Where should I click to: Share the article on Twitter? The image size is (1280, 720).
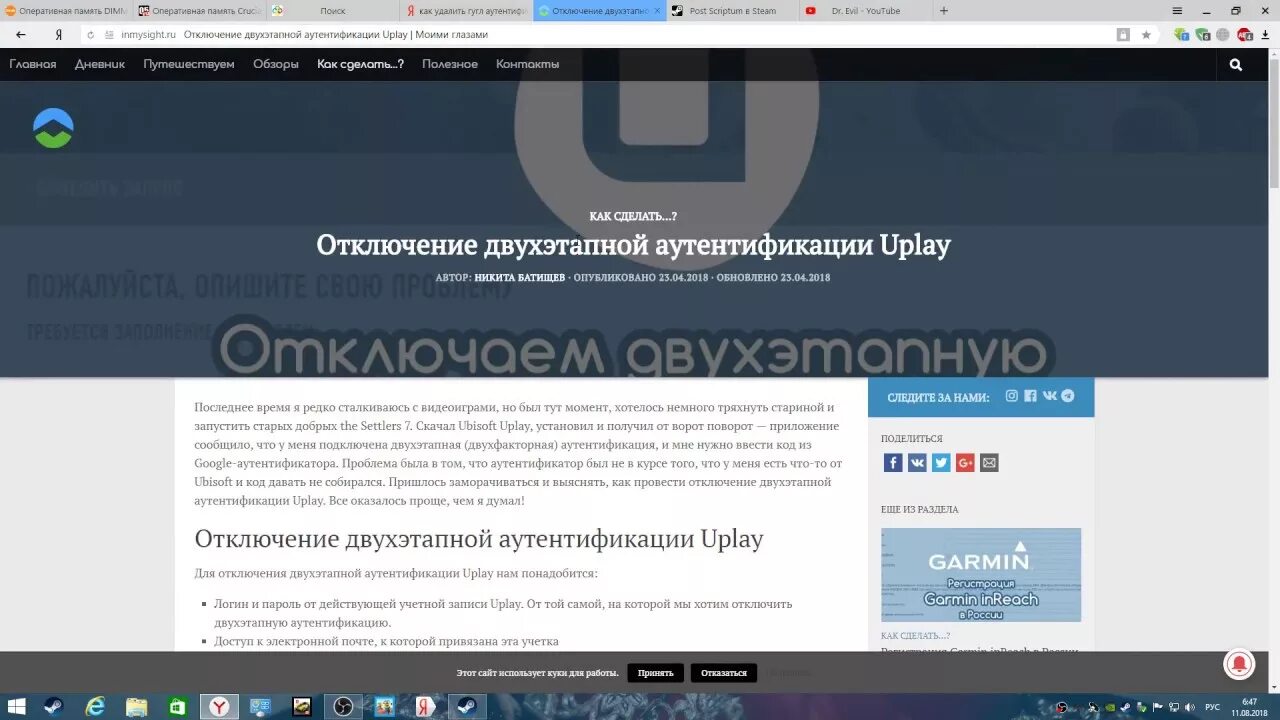[x=941, y=462]
